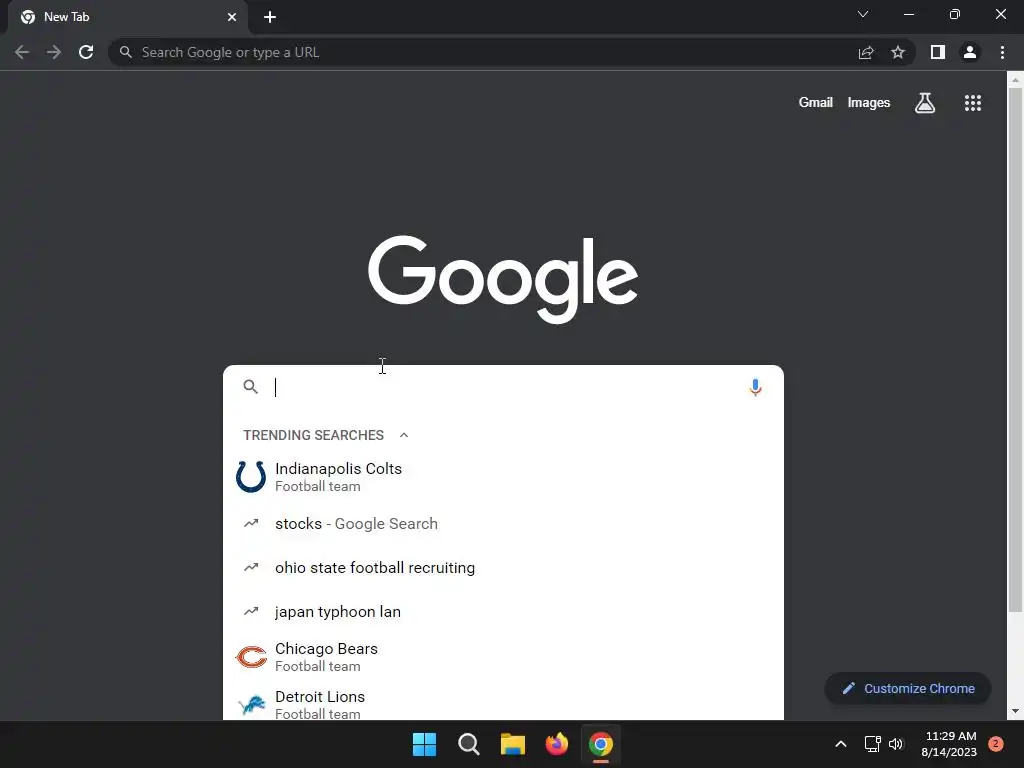Select ohio state football recruiting suggestion
The width and height of the screenshot is (1024, 768).
coord(503,568)
